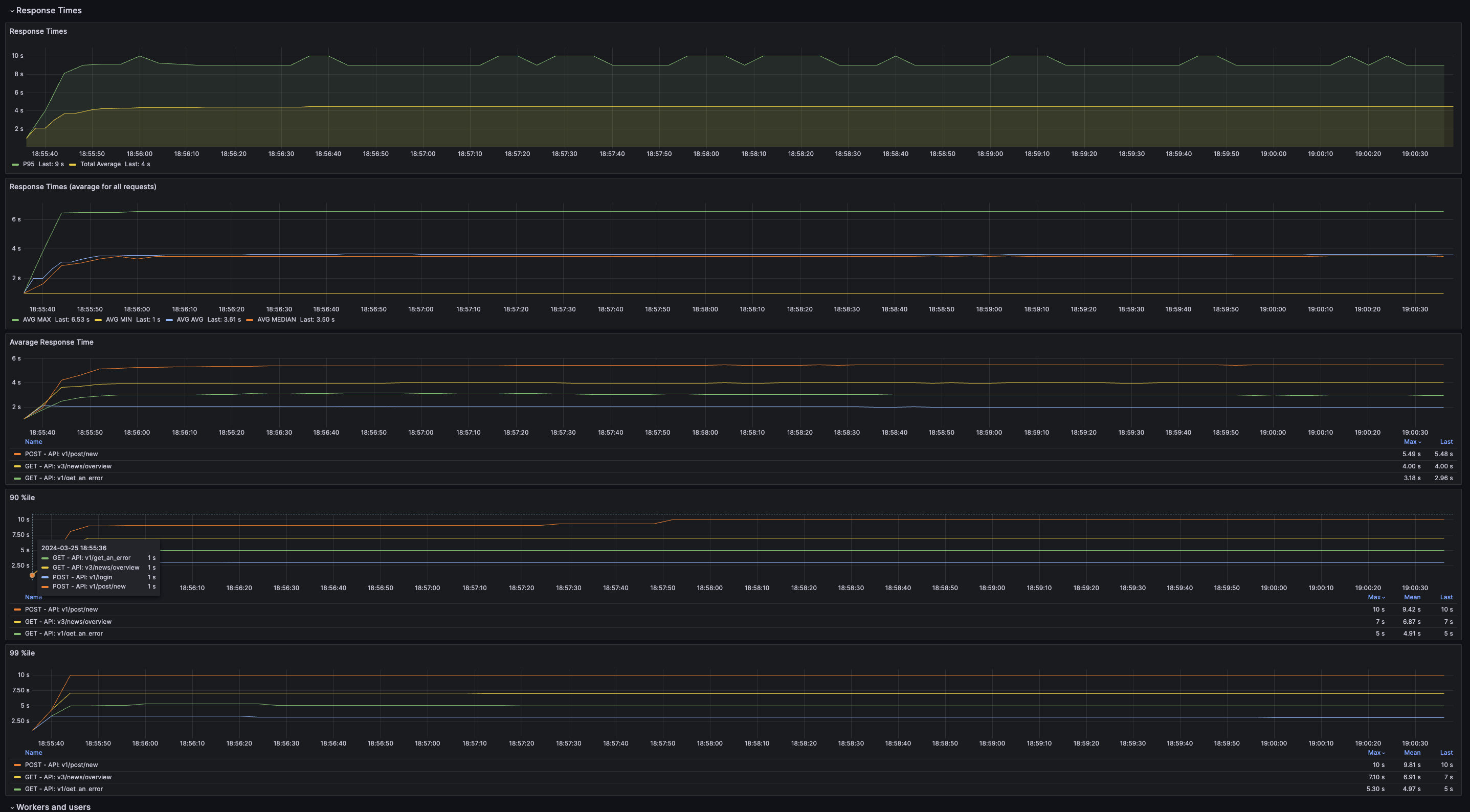Toggle the P95 series in legend

[29, 164]
